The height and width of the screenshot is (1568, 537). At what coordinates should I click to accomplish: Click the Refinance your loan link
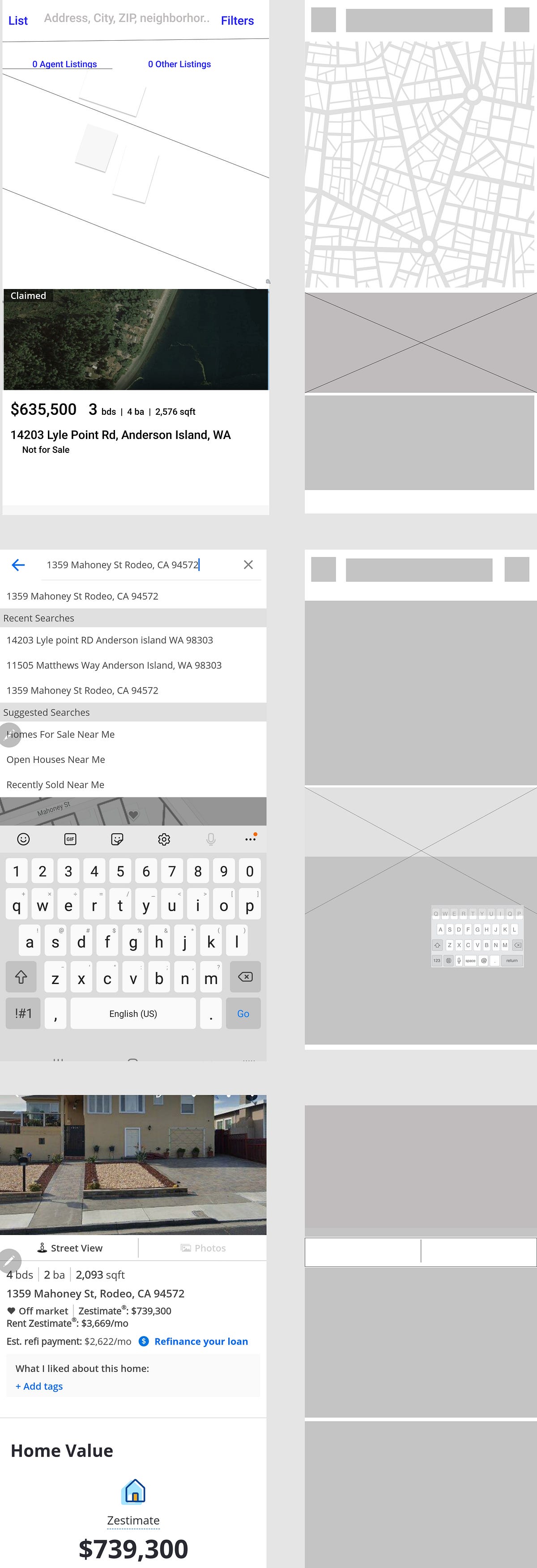click(x=201, y=1341)
